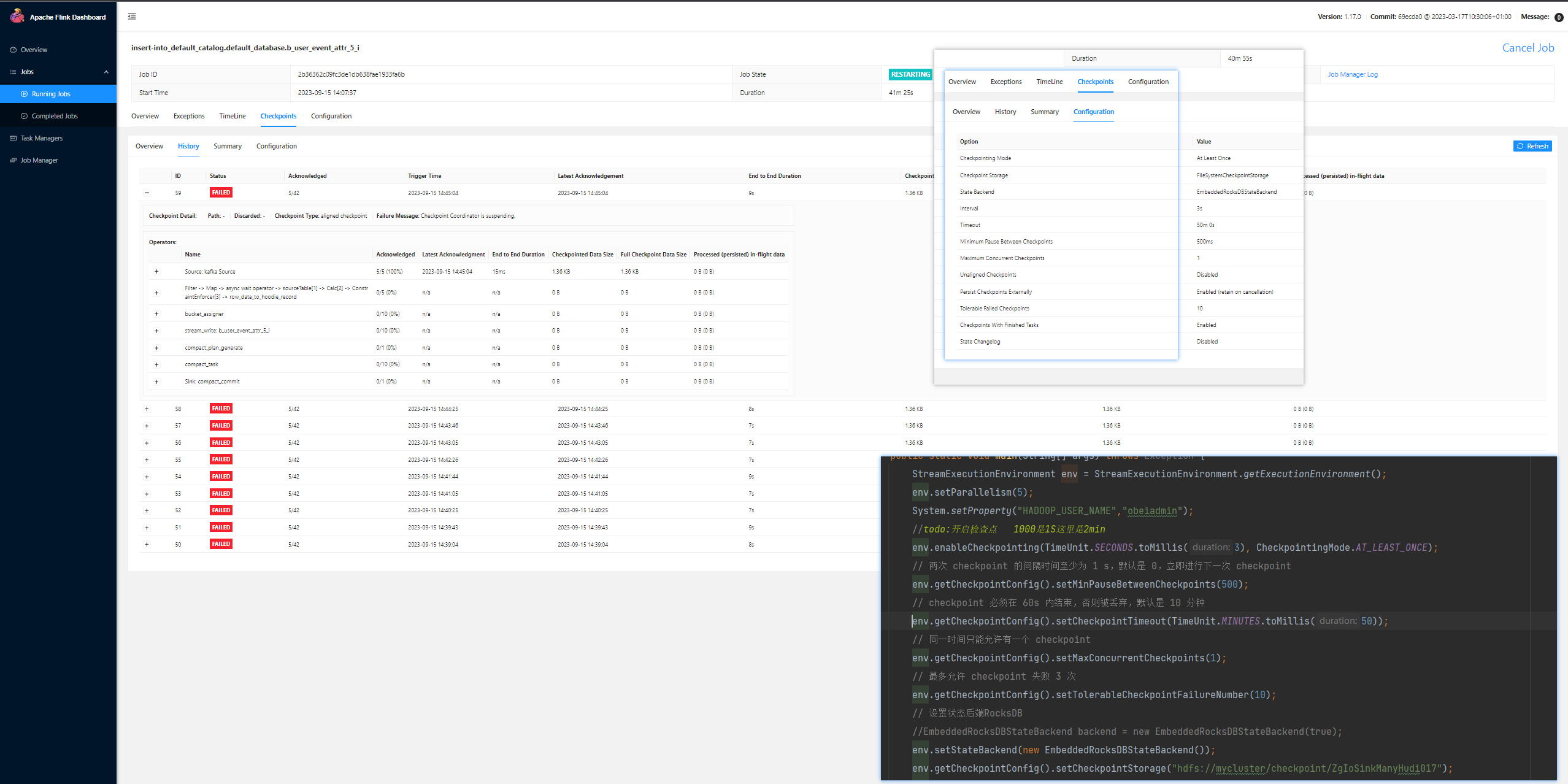1568x784 pixels.
Task: Click the Task Managers sidebar icon
Action: [13, 138]
